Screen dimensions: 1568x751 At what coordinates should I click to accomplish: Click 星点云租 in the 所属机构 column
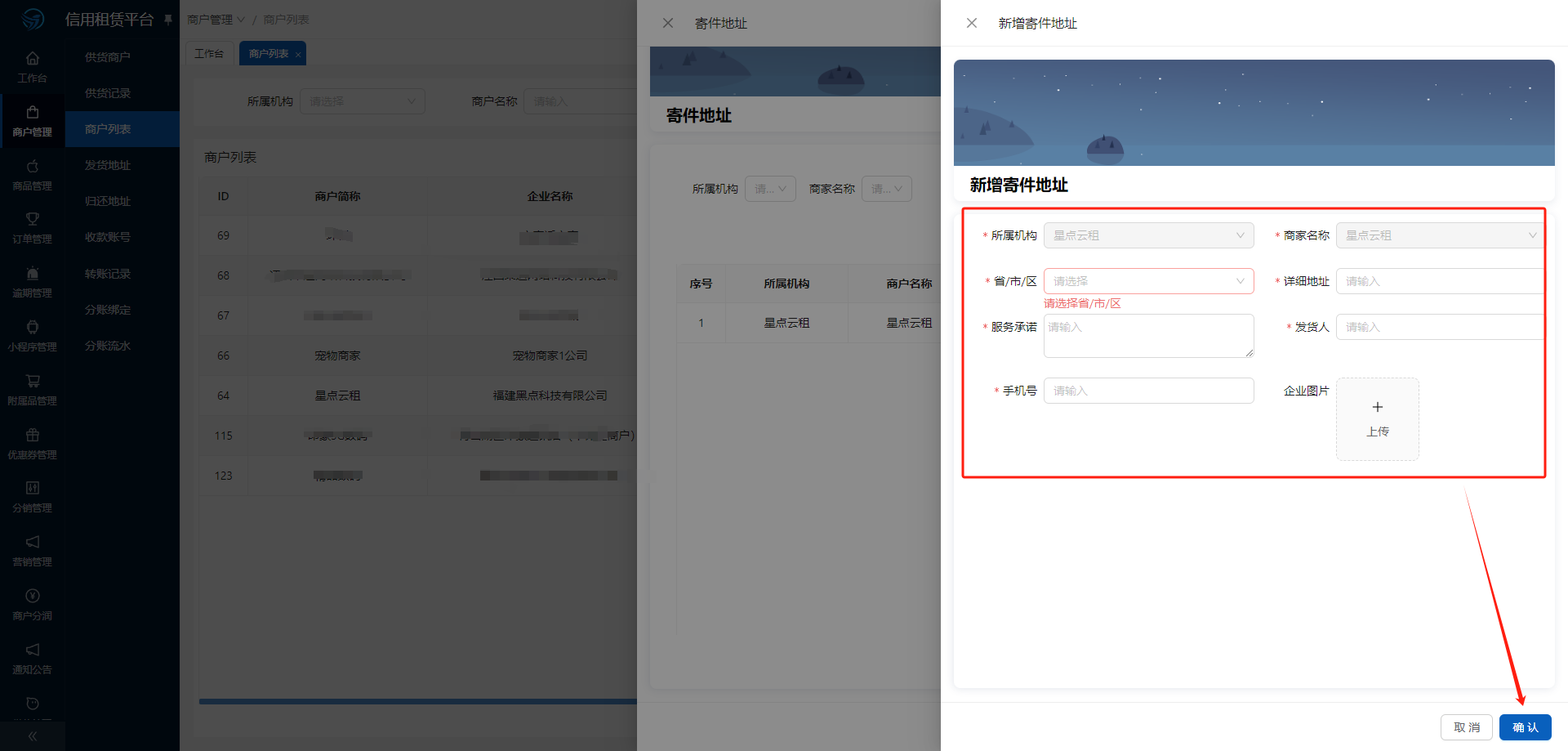(x=786, y=323)
